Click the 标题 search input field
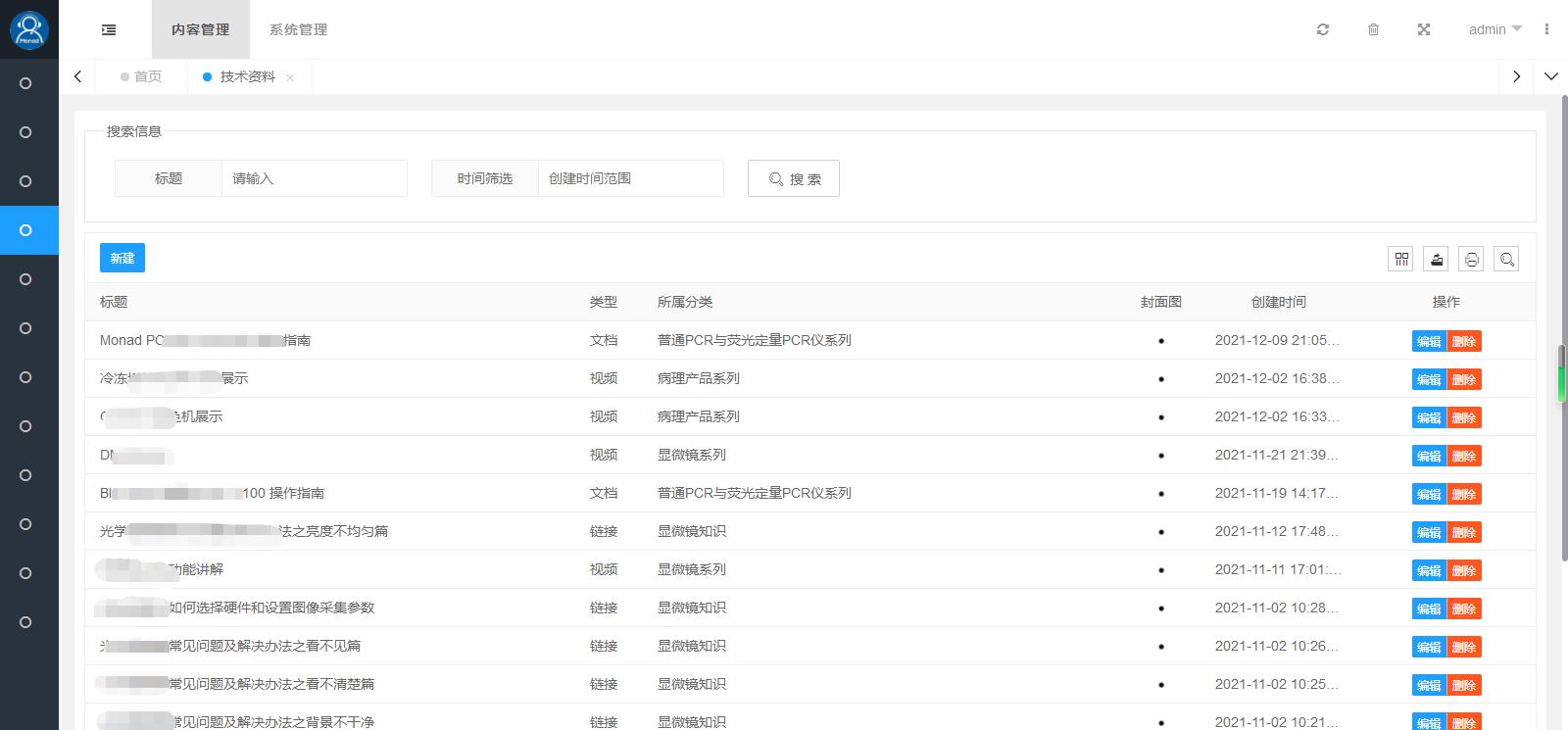The height and width of the screenshot is (730, 1568). pyautogui.click(x=314, y=178)
